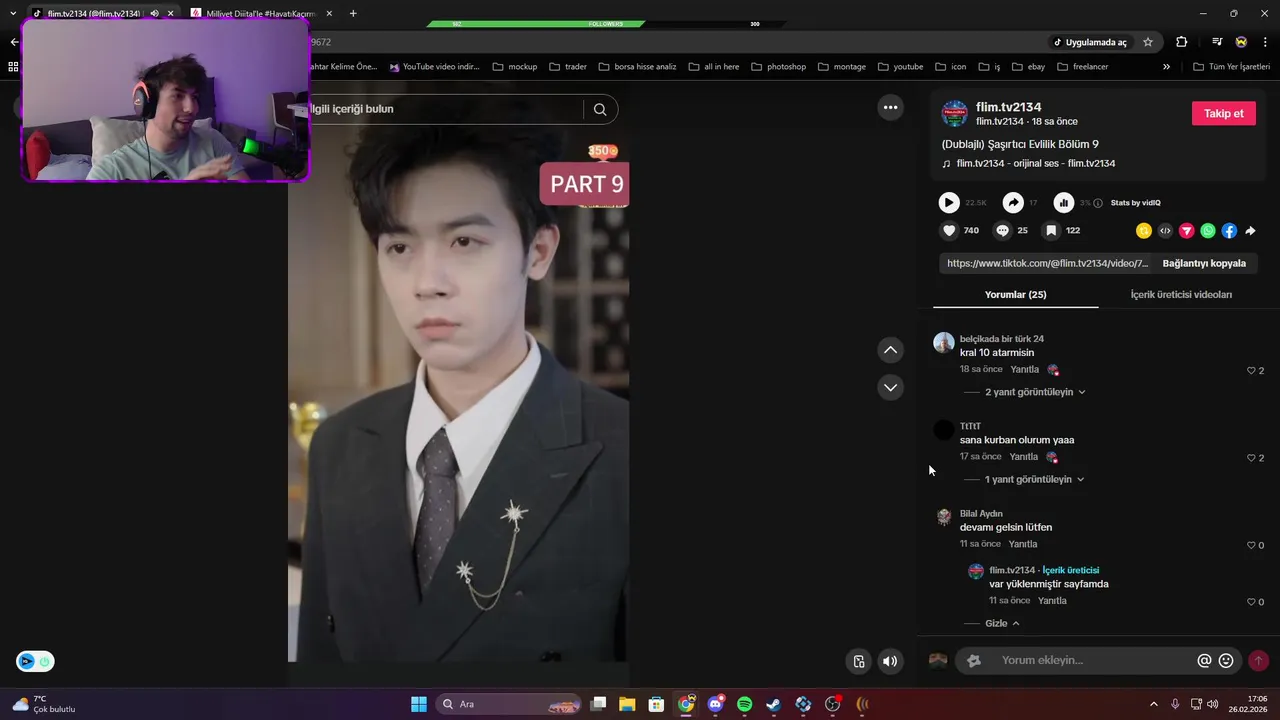1280x720 pixels.
Task: Open the tab search dropdown arrow
Action: pos(13,13)
